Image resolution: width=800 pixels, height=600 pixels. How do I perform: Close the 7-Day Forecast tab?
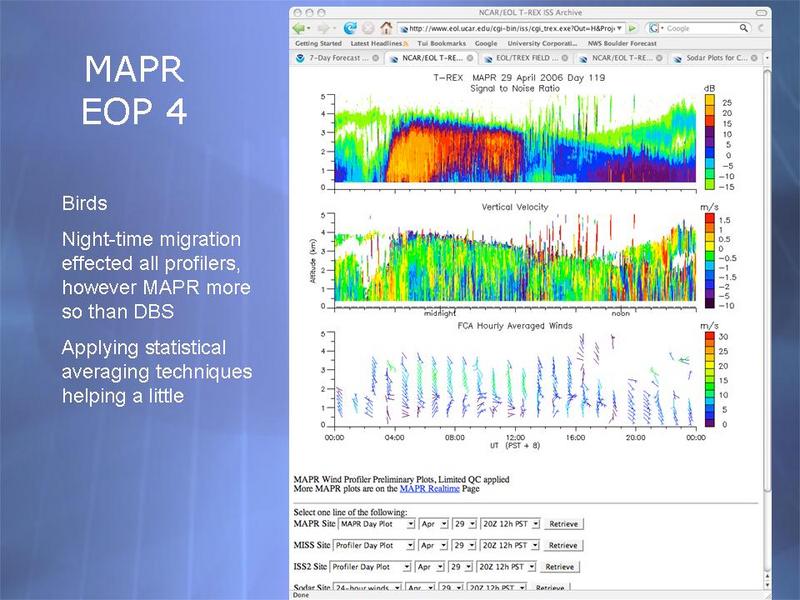(x=375, y=58)
